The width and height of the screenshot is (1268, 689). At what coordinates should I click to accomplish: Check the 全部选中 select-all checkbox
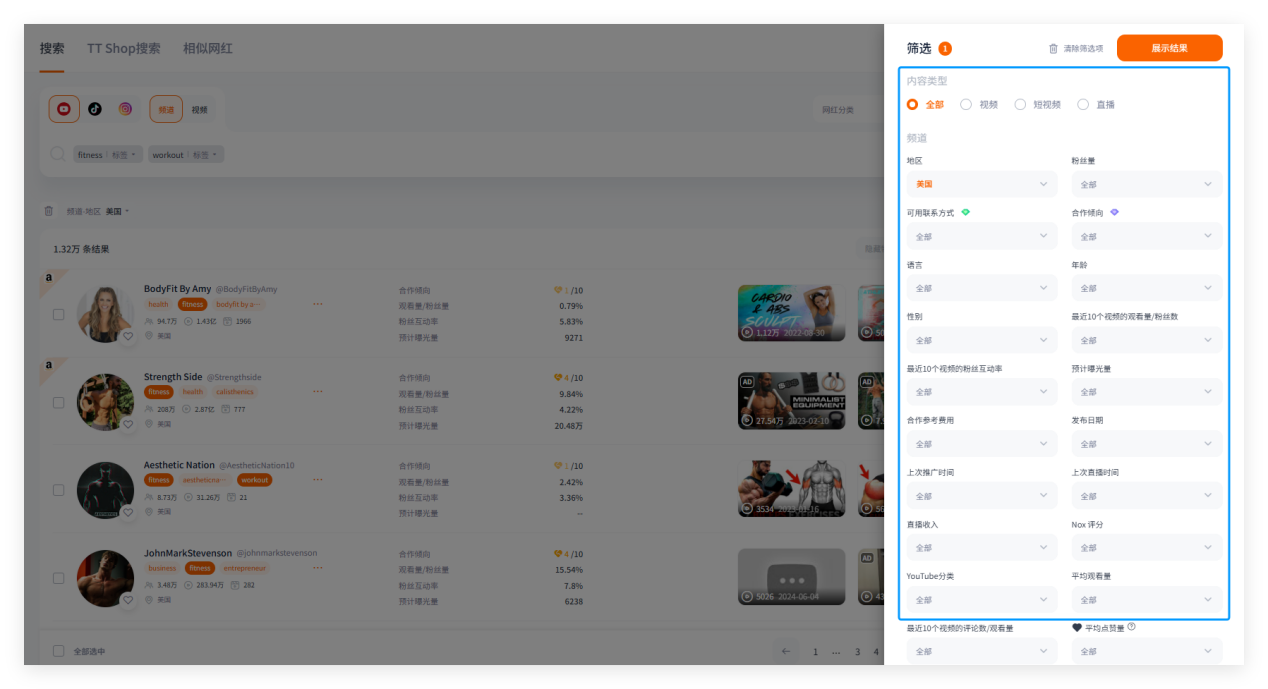coord(58,651)
